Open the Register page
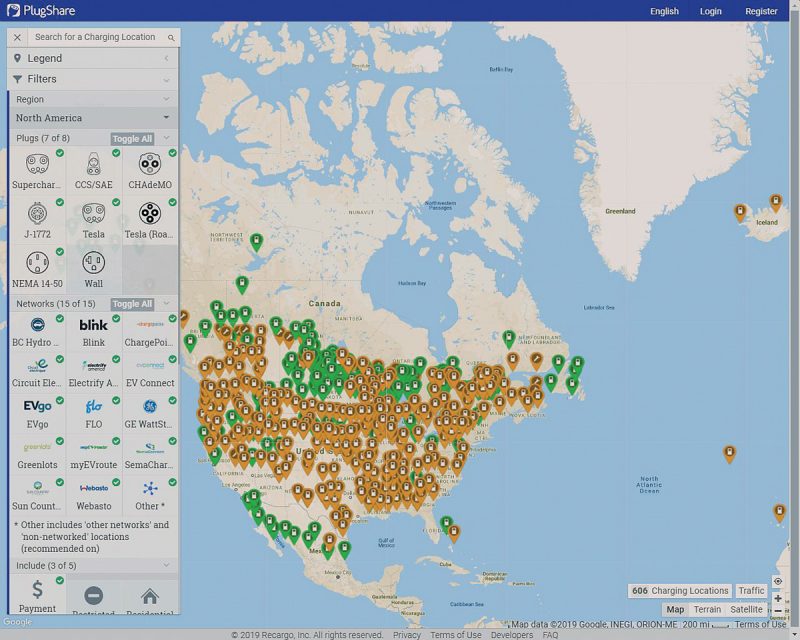This screenshot has width=800, height=640. [761, 11]
